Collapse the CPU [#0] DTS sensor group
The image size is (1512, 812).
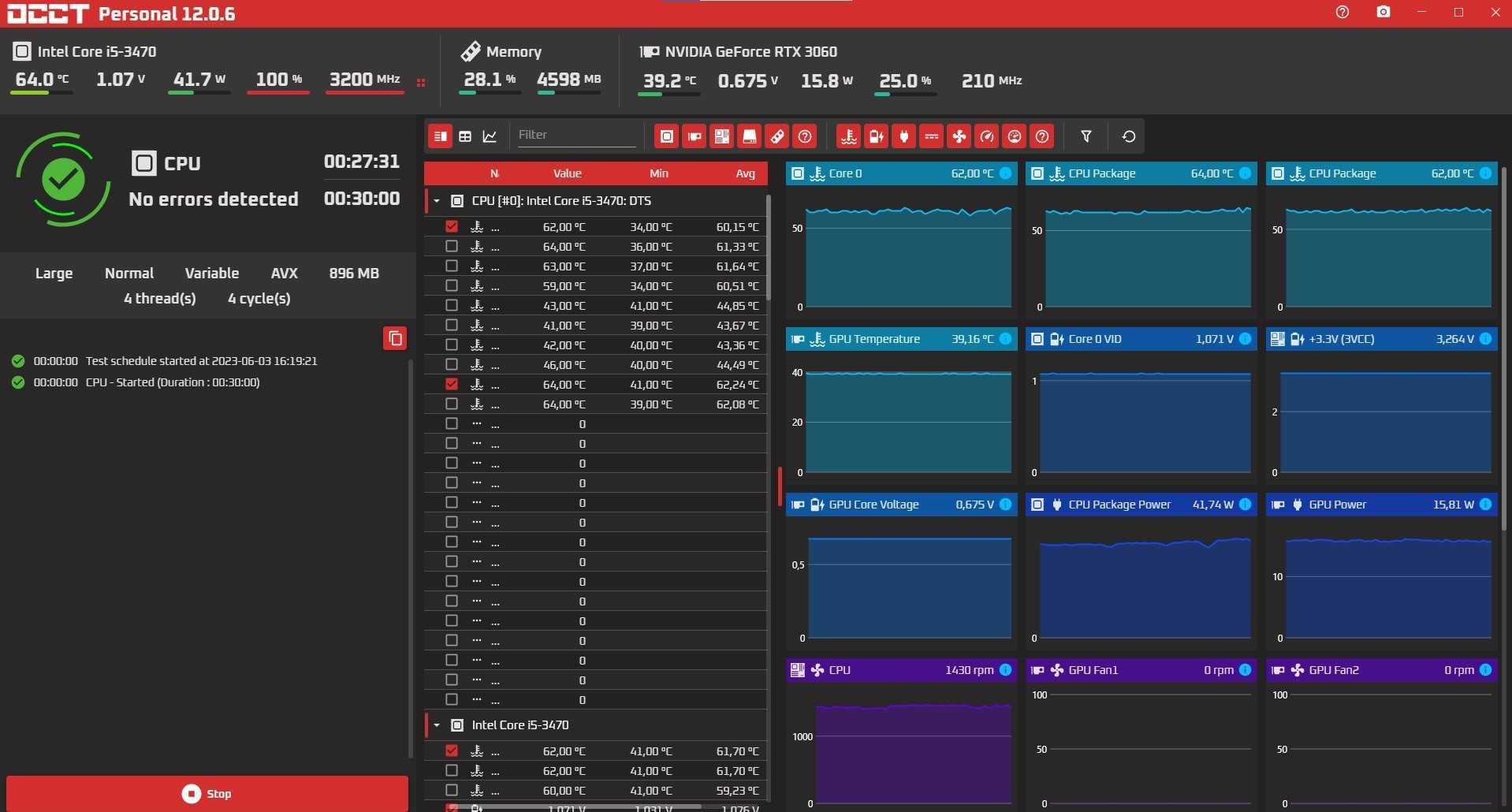[x=437, y=201]
